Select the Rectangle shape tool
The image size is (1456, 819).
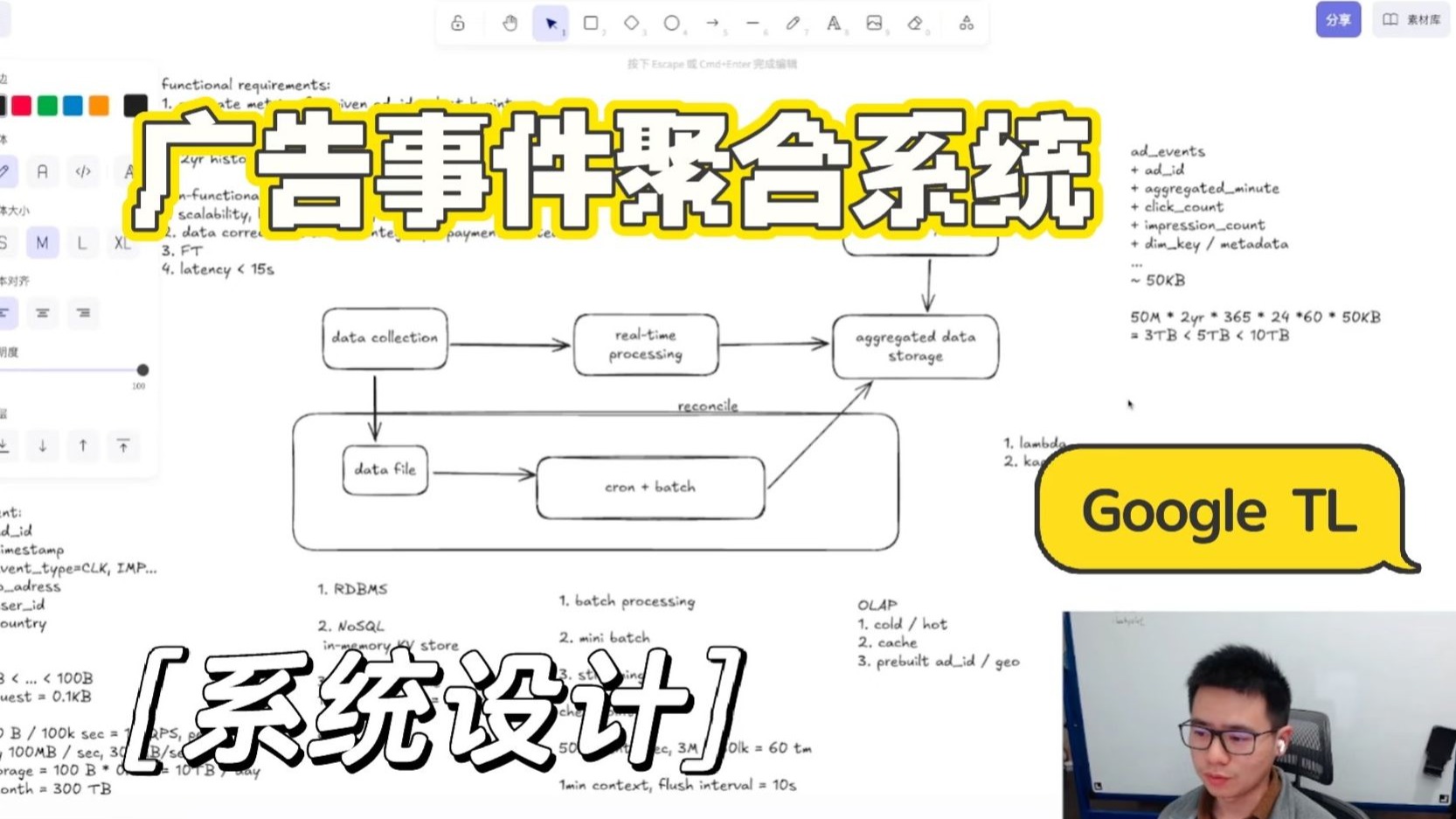point(591,24)
